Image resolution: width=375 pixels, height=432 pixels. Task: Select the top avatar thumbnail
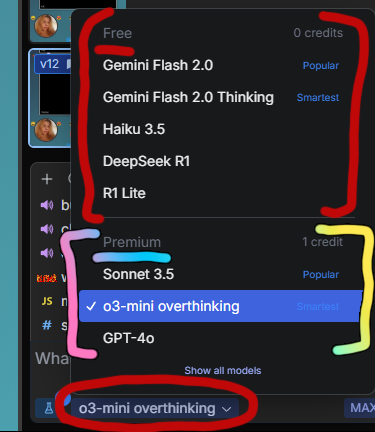click(x=46, y=26)
